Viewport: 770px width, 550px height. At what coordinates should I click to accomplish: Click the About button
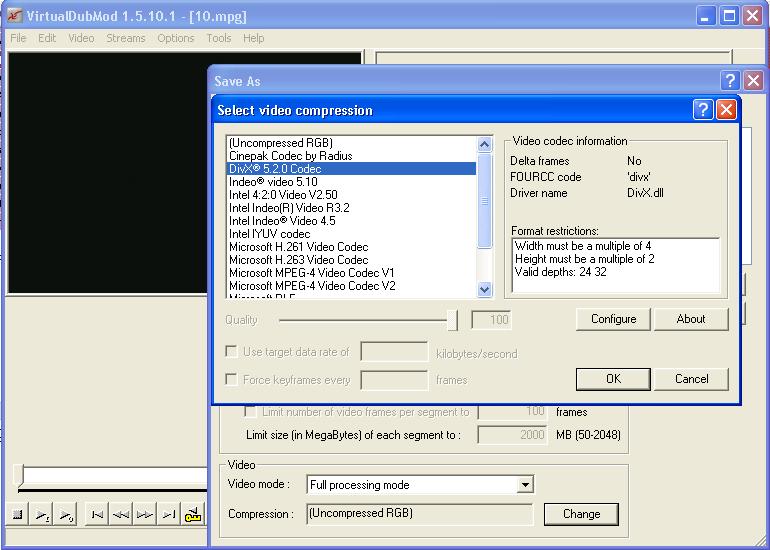click(691, 319)
